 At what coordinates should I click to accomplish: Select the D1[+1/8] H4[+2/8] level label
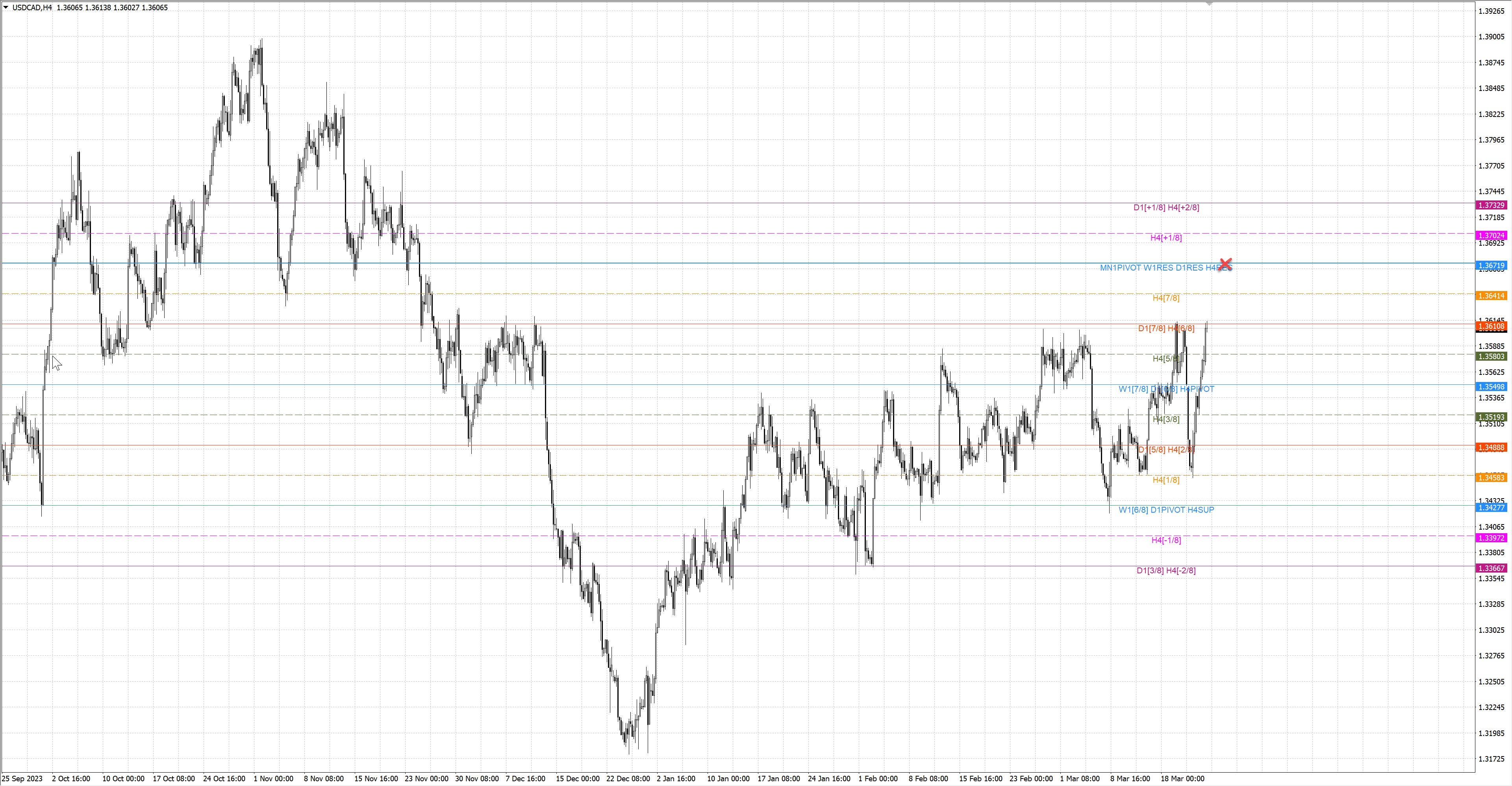1165,207
